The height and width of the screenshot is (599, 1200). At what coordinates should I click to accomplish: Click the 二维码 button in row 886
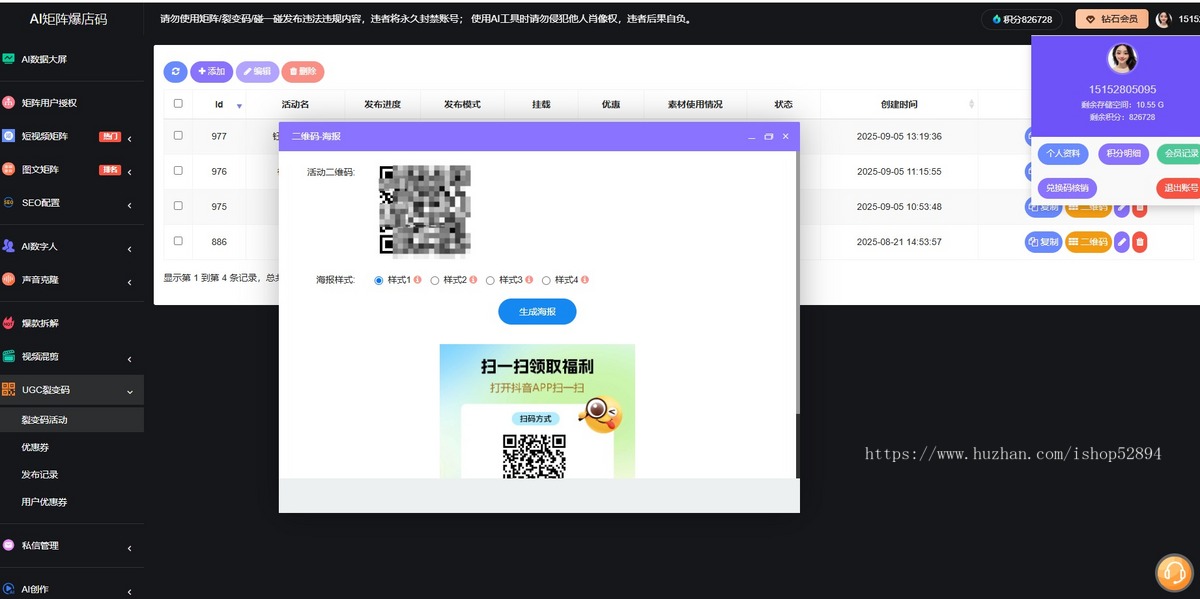1088,242
